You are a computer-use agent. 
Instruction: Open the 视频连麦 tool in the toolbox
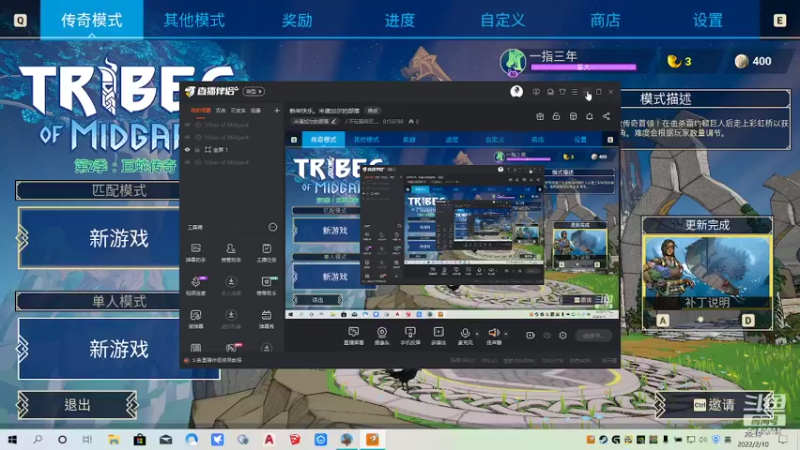click(196, 286)
